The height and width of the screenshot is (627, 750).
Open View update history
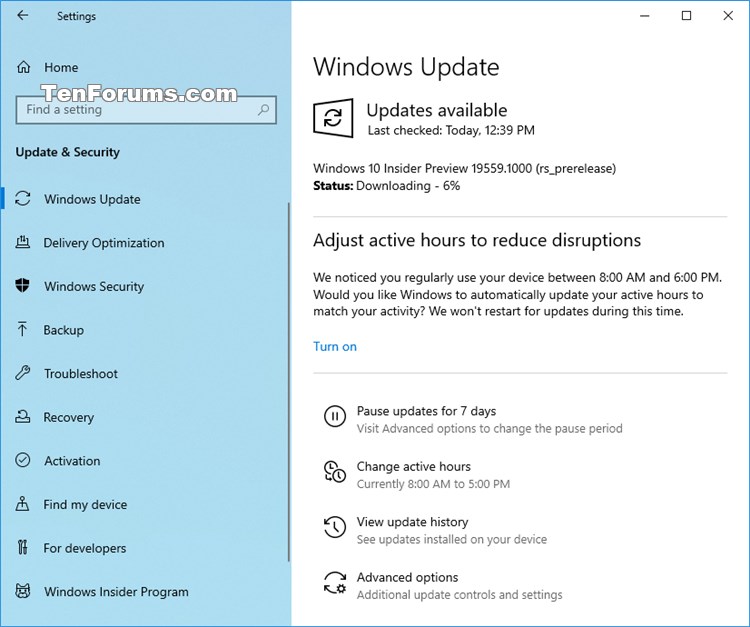point(412,522)
